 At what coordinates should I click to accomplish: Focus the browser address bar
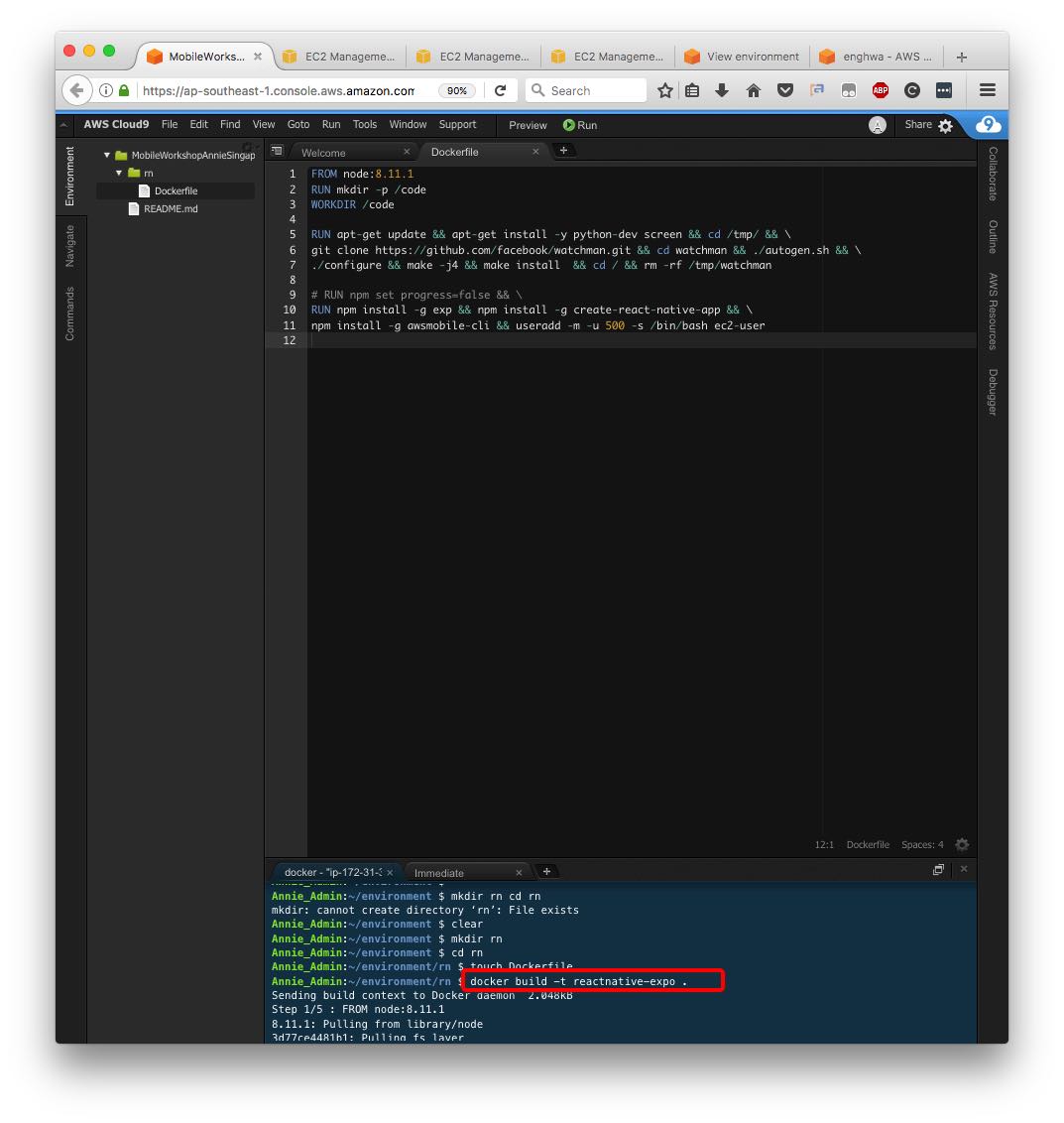[x=278, y=91]
